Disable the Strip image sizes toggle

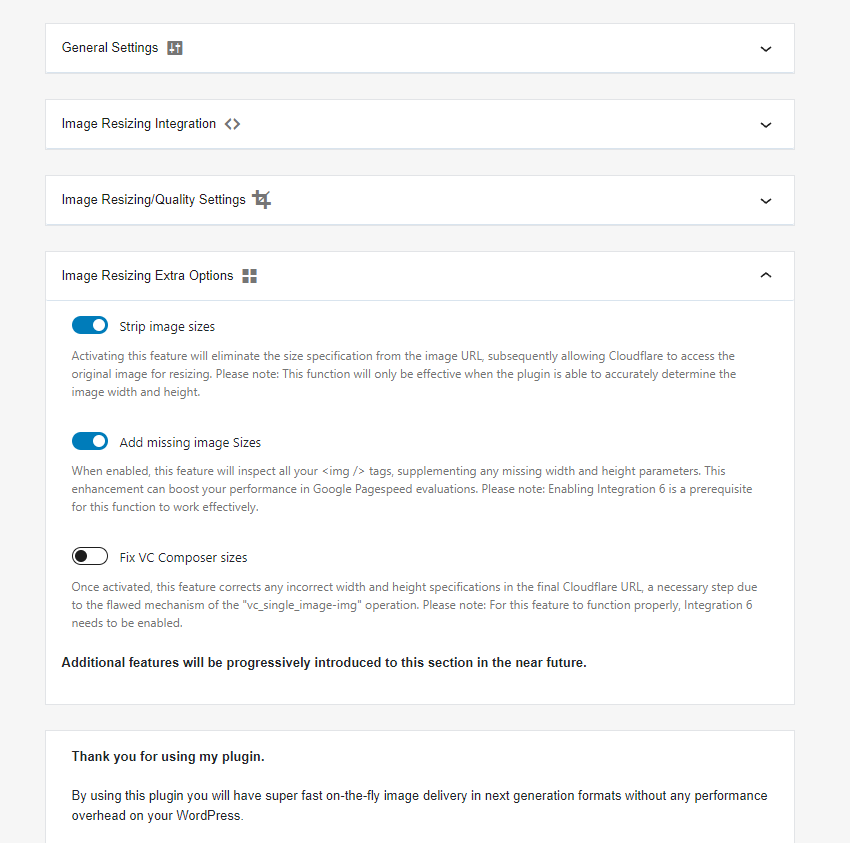click(90, 325)
